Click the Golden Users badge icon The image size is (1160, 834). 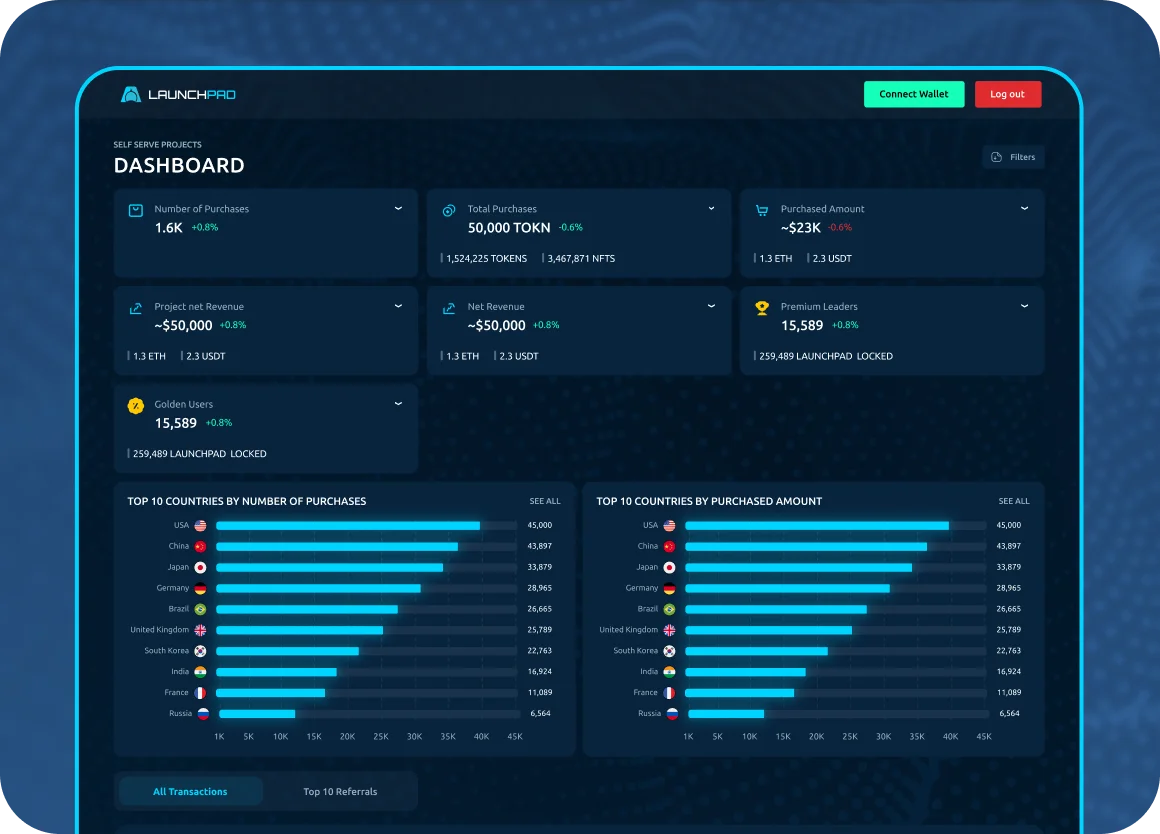coord(136,406)
